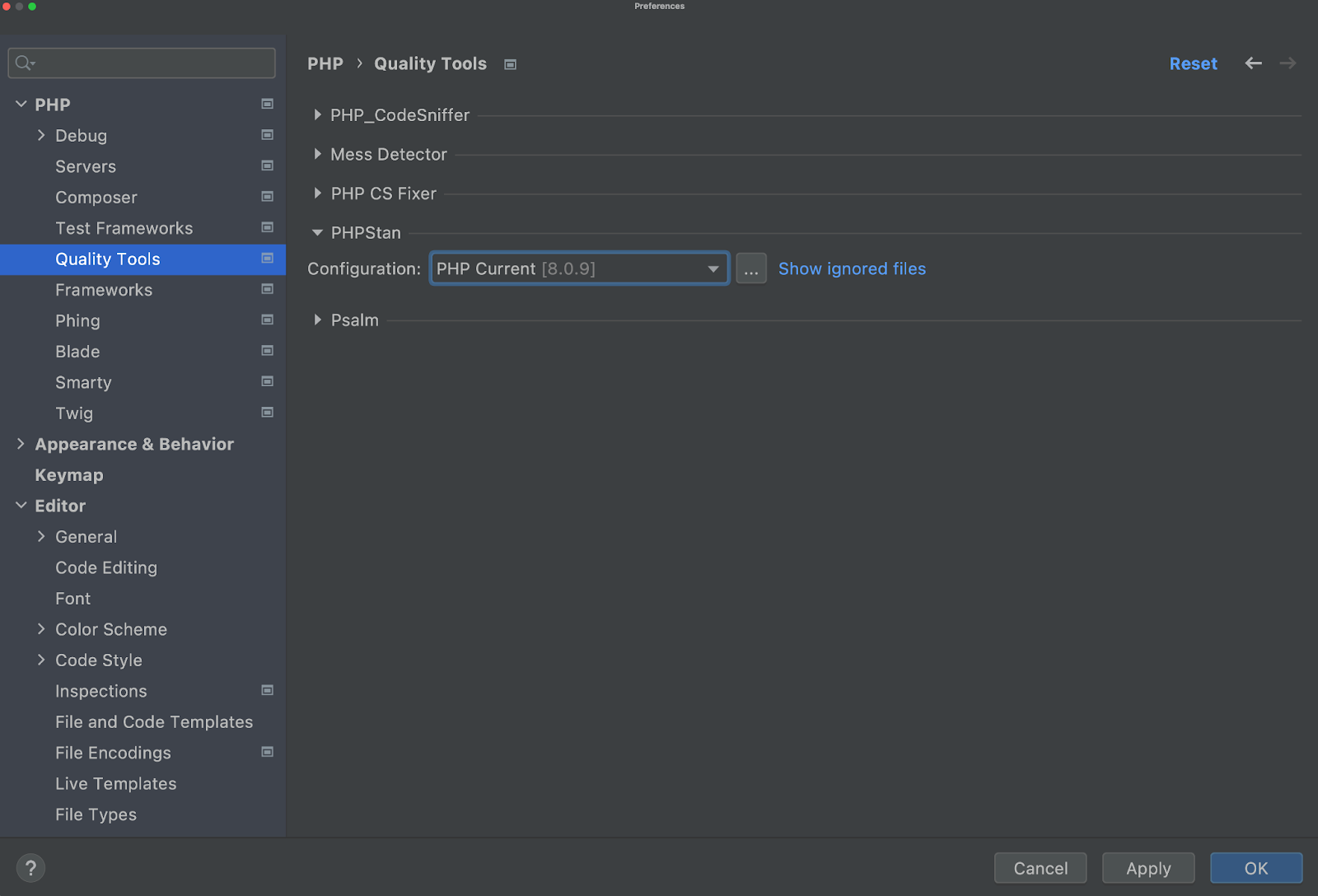Click PHP in the breadcrumb
Viewport: 1318px width, 896px height.
(x=325, y=63)
